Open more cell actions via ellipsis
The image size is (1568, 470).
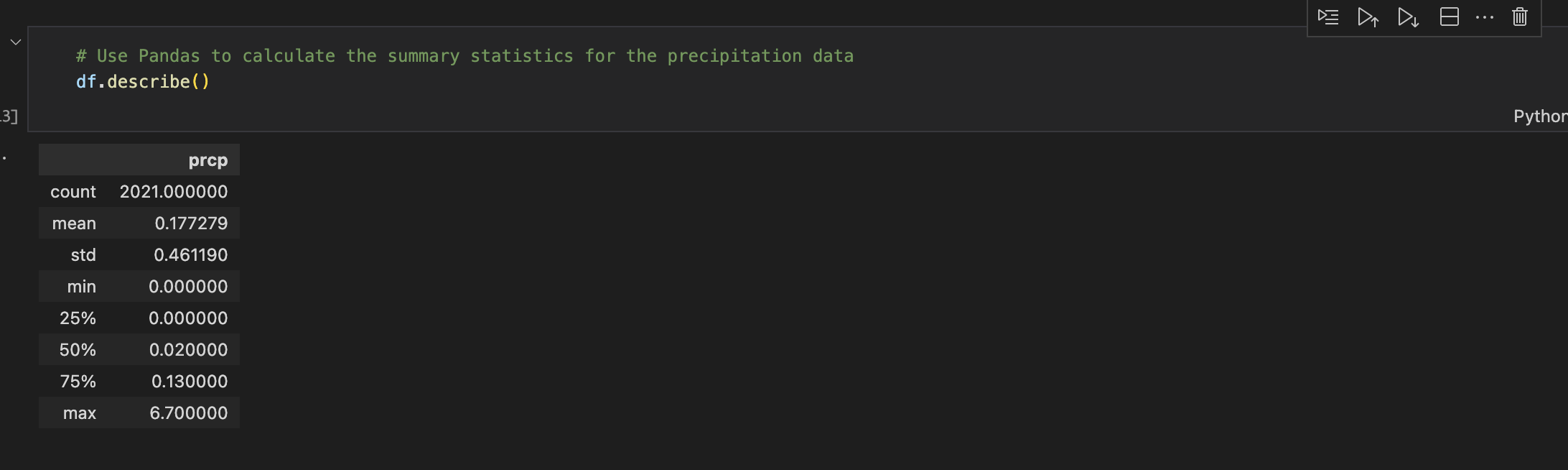[1484, 17]
